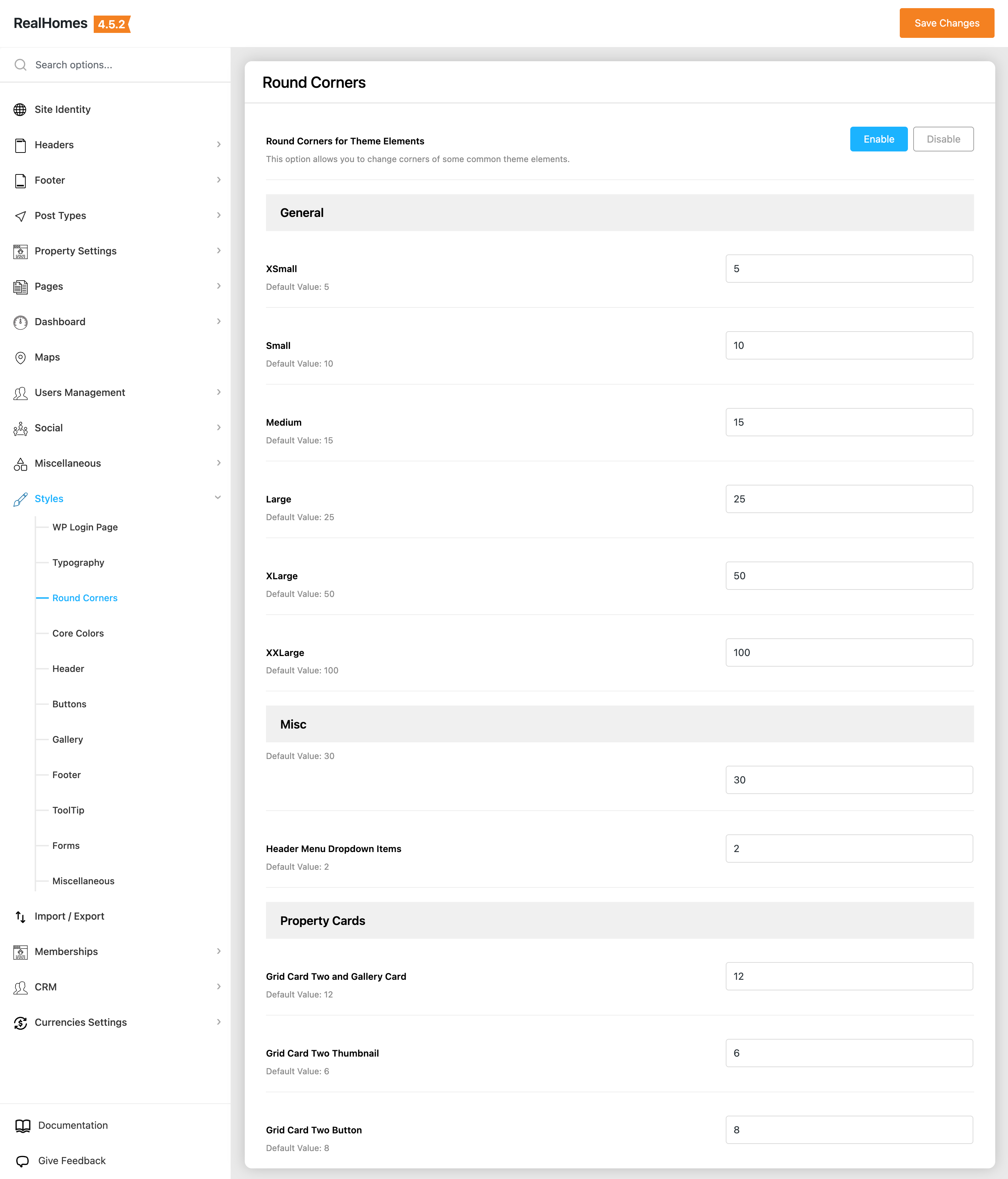
Task: Expand the Pages chevron
Action: pyautogui.click(x=219, y=286)
